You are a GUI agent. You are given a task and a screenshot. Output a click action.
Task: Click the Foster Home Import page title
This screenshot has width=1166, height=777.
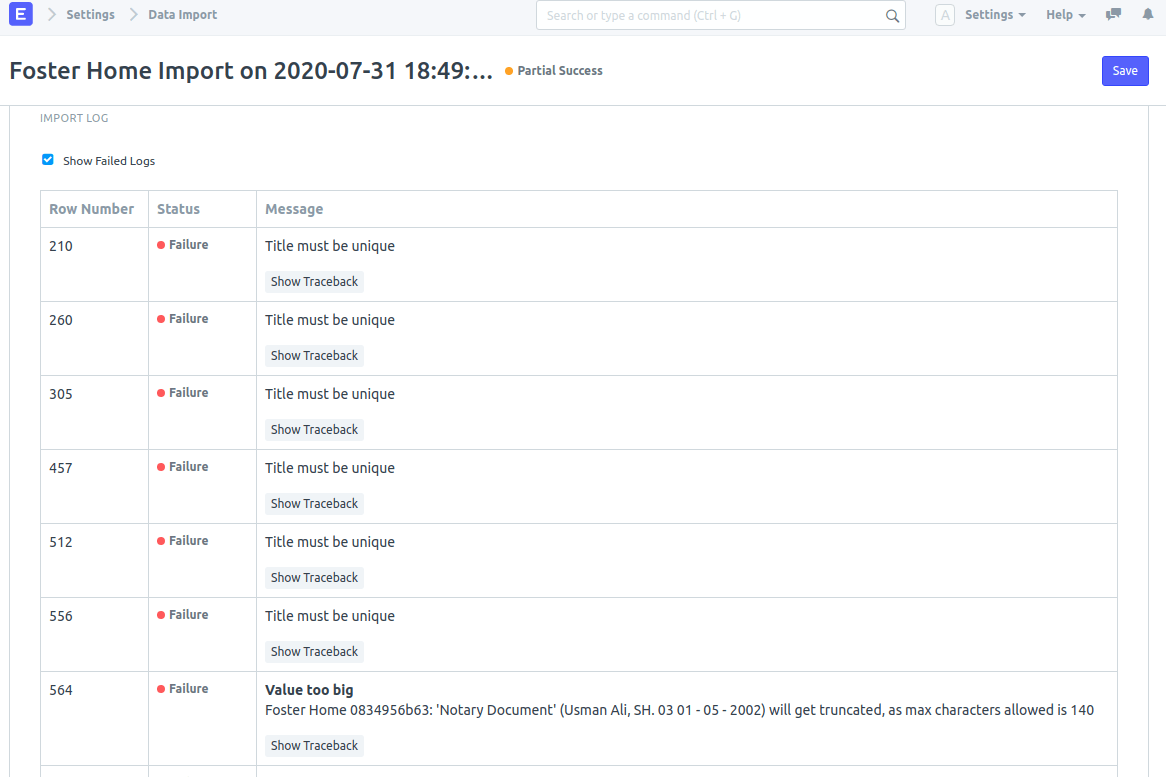click(x=251, y=71)
